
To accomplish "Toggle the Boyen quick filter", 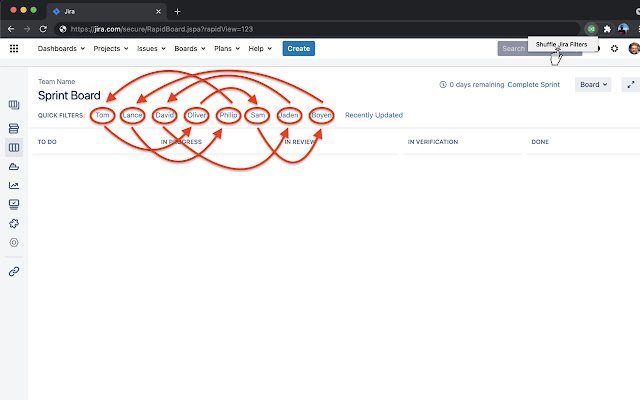I will coord(321,115).
